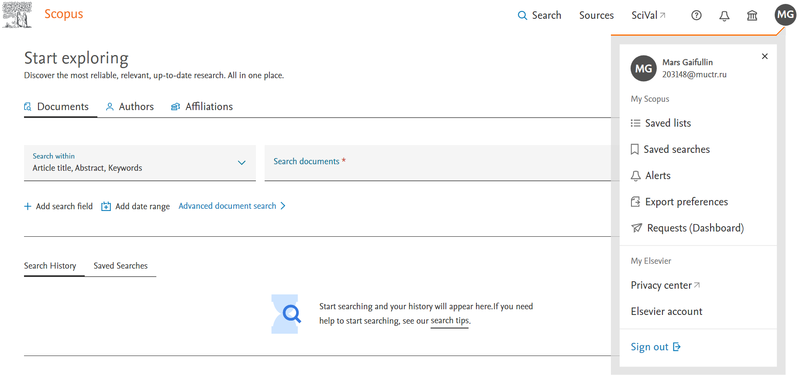Click the Privacy center external arrow icon
The width and height of the screenshot is (800, 387).
tap(697, 285)
